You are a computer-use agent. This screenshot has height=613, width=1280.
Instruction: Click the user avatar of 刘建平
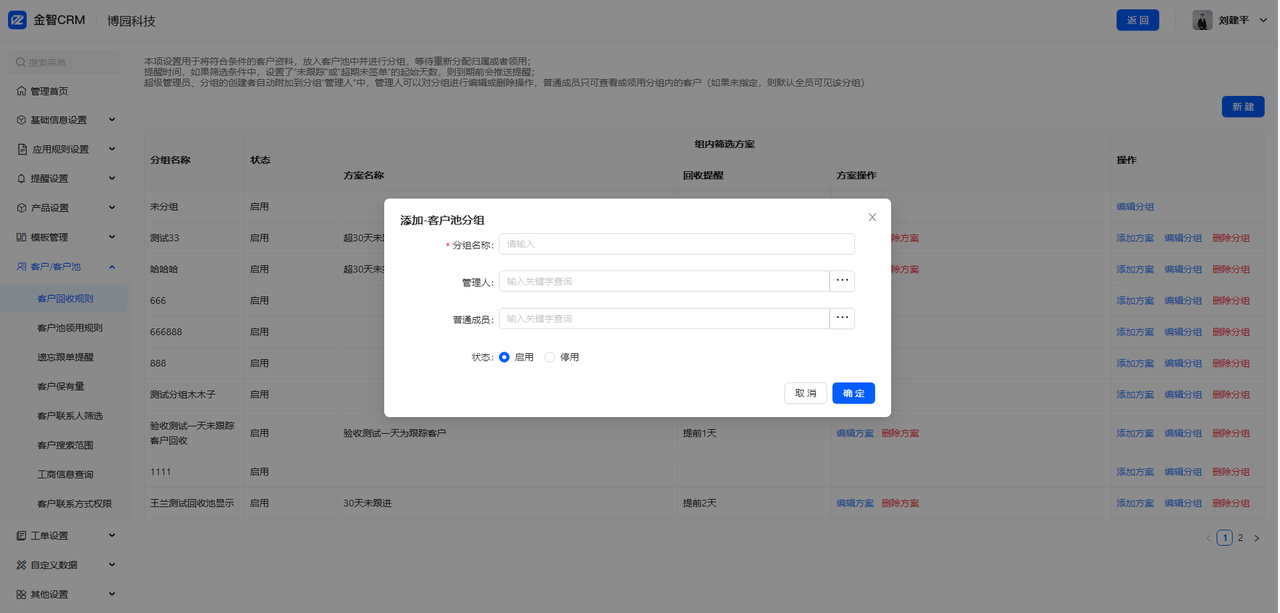(1202, 20)
